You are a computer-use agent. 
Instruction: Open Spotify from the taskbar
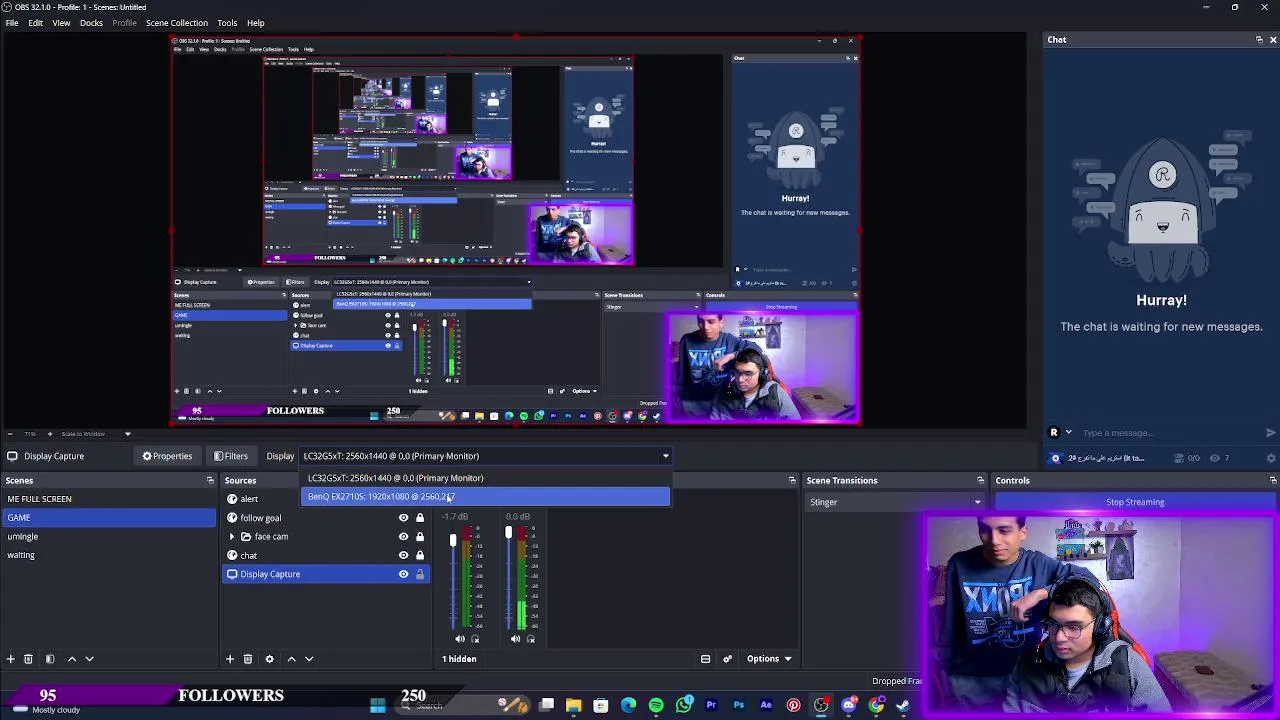pyautogui.click(x=656, y=706)
